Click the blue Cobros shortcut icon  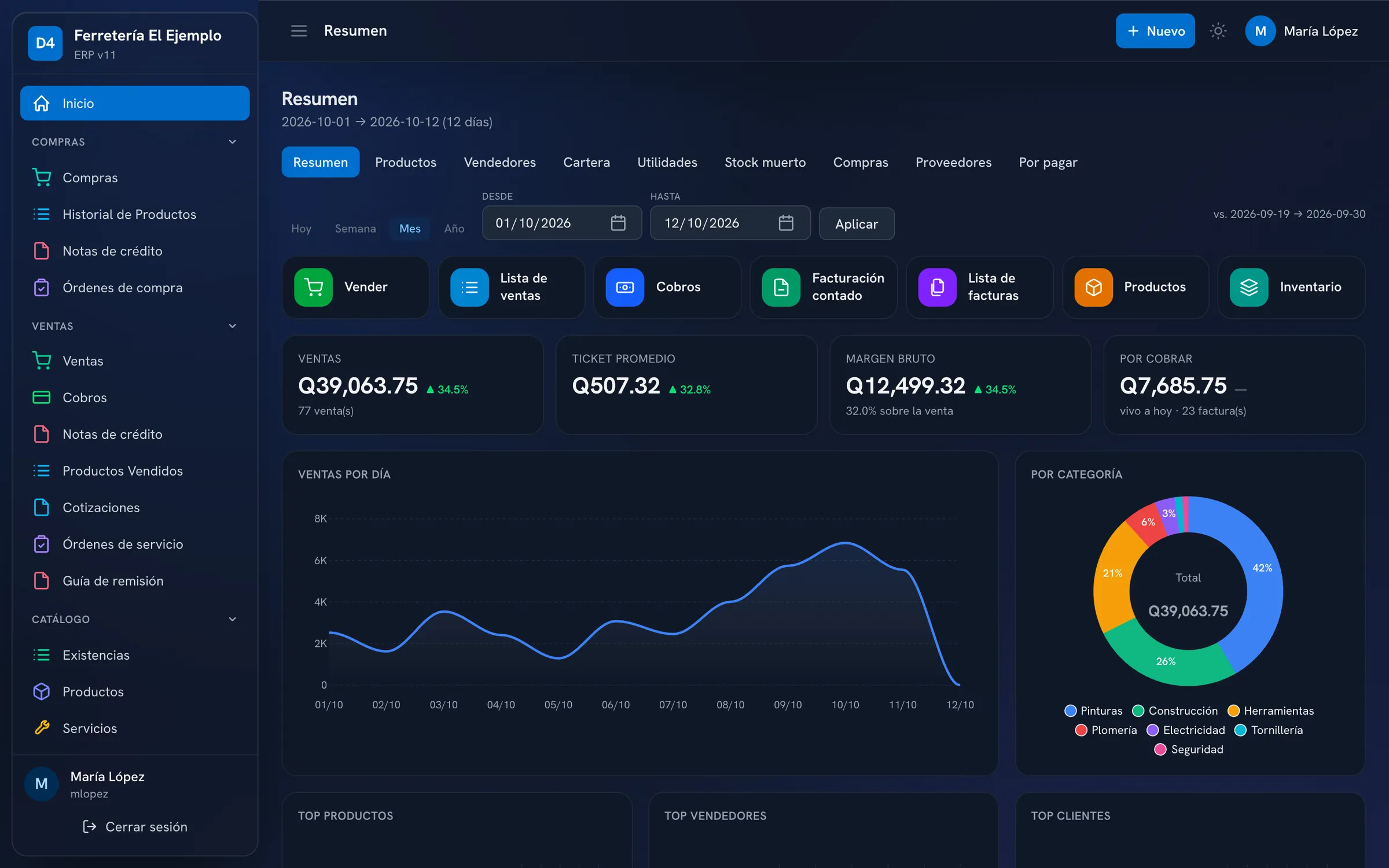coord(625,287)
